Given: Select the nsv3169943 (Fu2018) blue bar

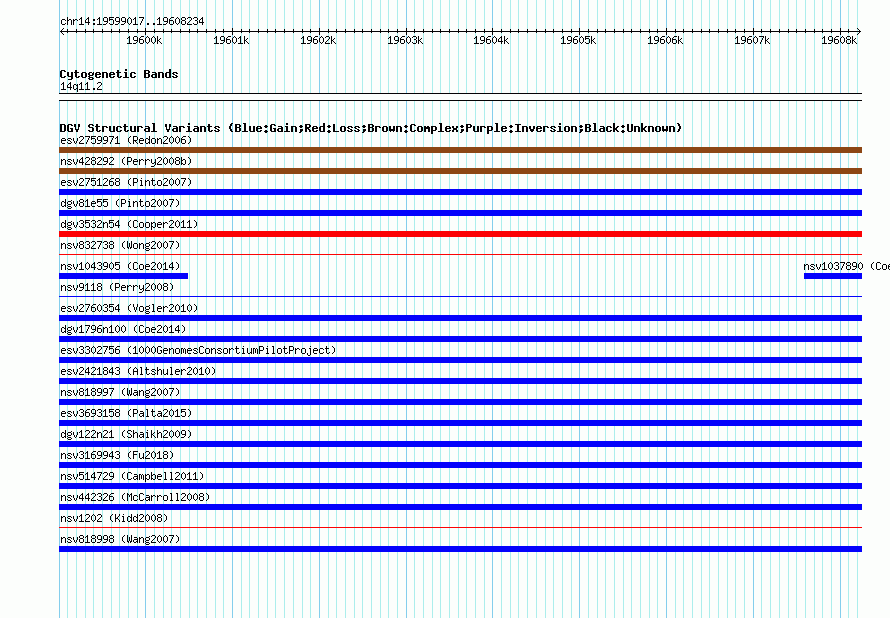Looking at the screenshot, I should 460,465.
